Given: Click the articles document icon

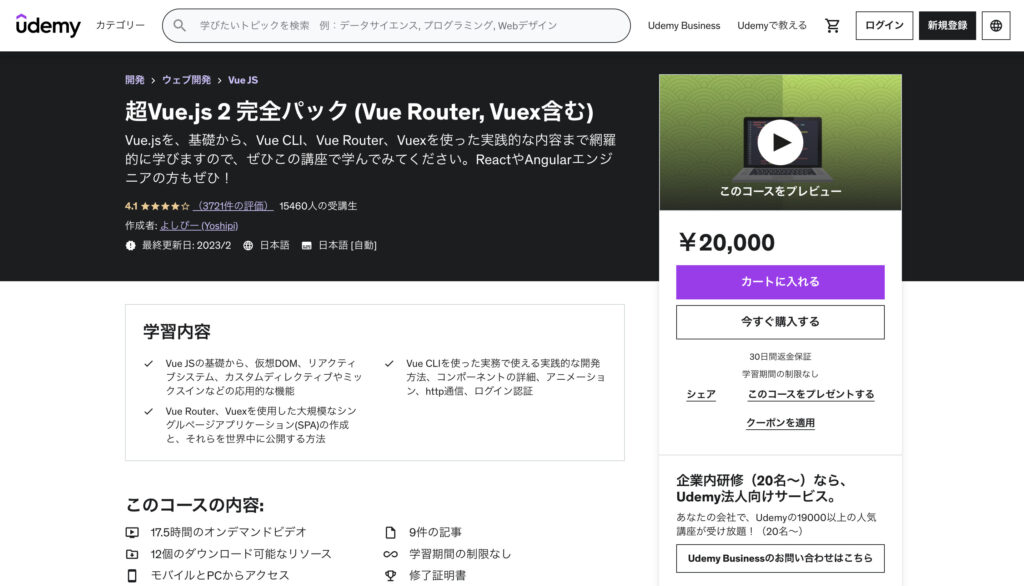Looking at the screenshot, I should [391, 532].
